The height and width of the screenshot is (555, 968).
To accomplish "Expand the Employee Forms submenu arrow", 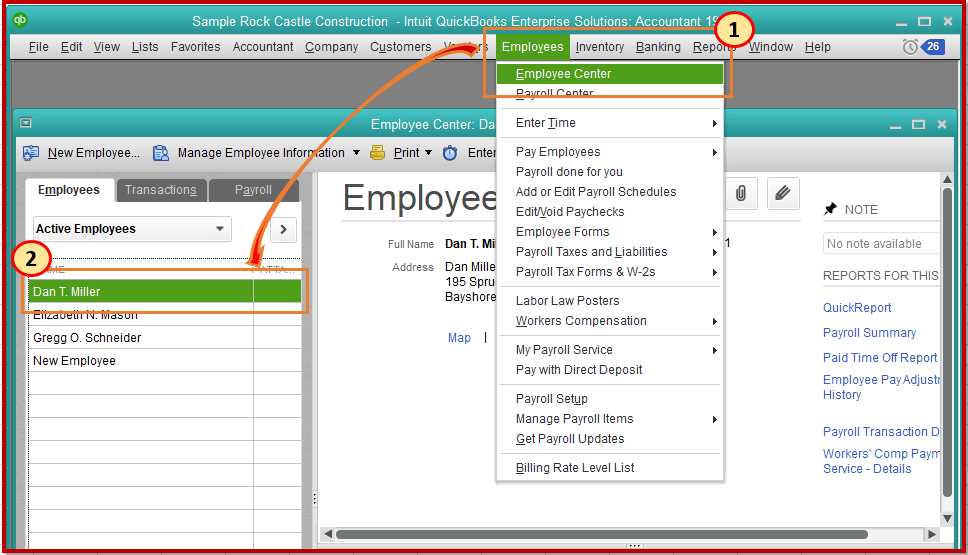I will pos(714,232).
